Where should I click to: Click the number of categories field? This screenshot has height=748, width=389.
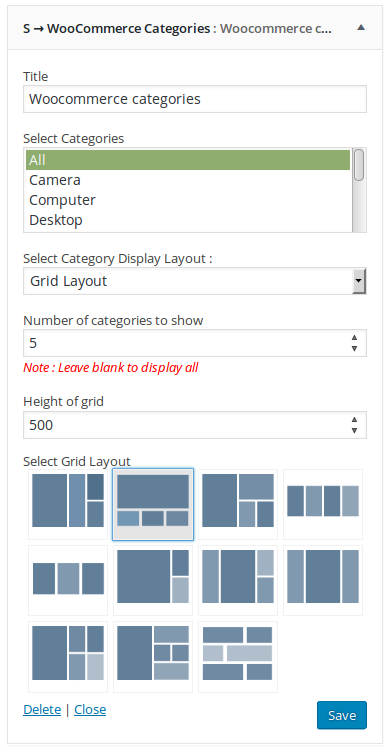coord(195,343)
